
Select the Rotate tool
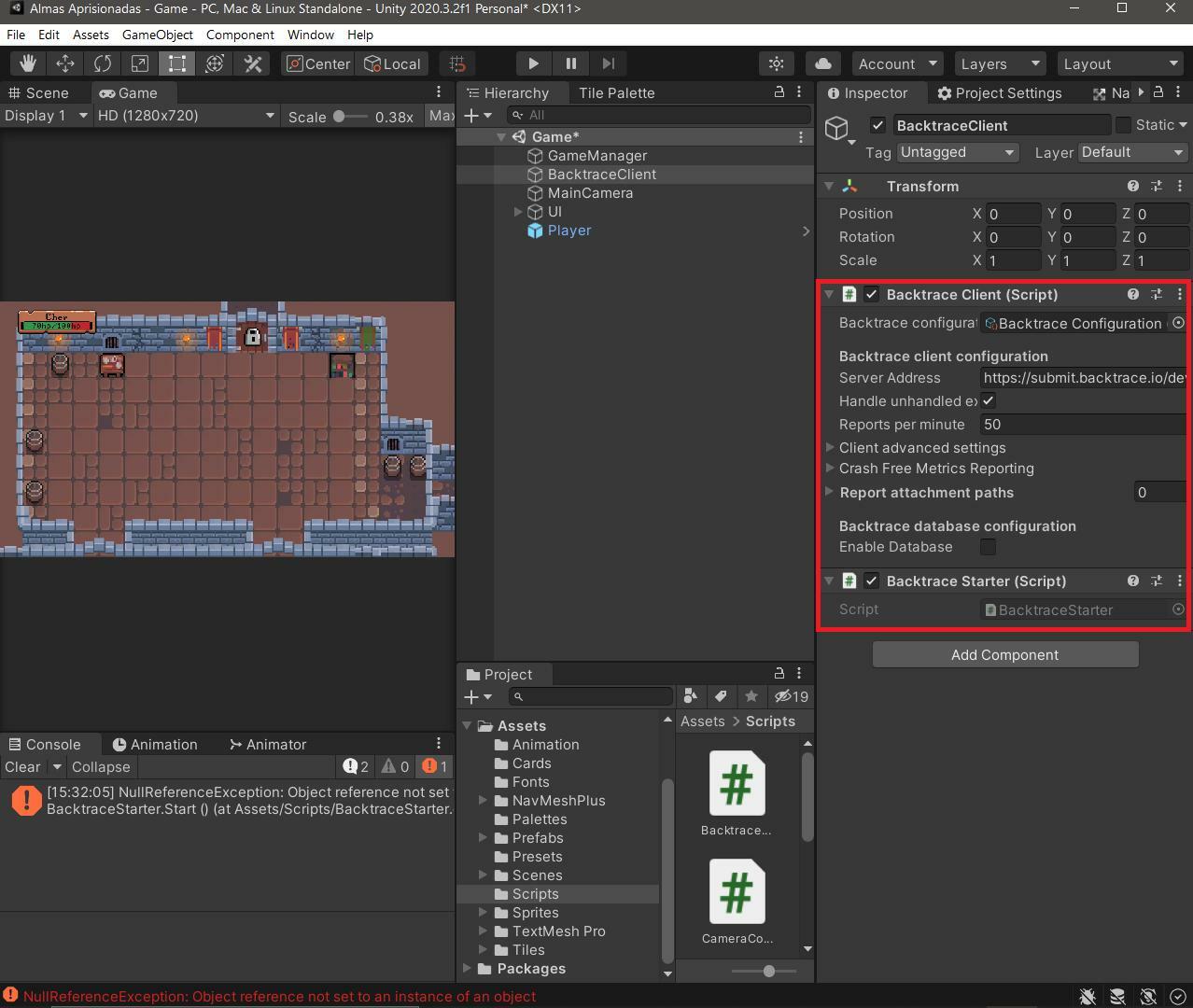(103, 63)
